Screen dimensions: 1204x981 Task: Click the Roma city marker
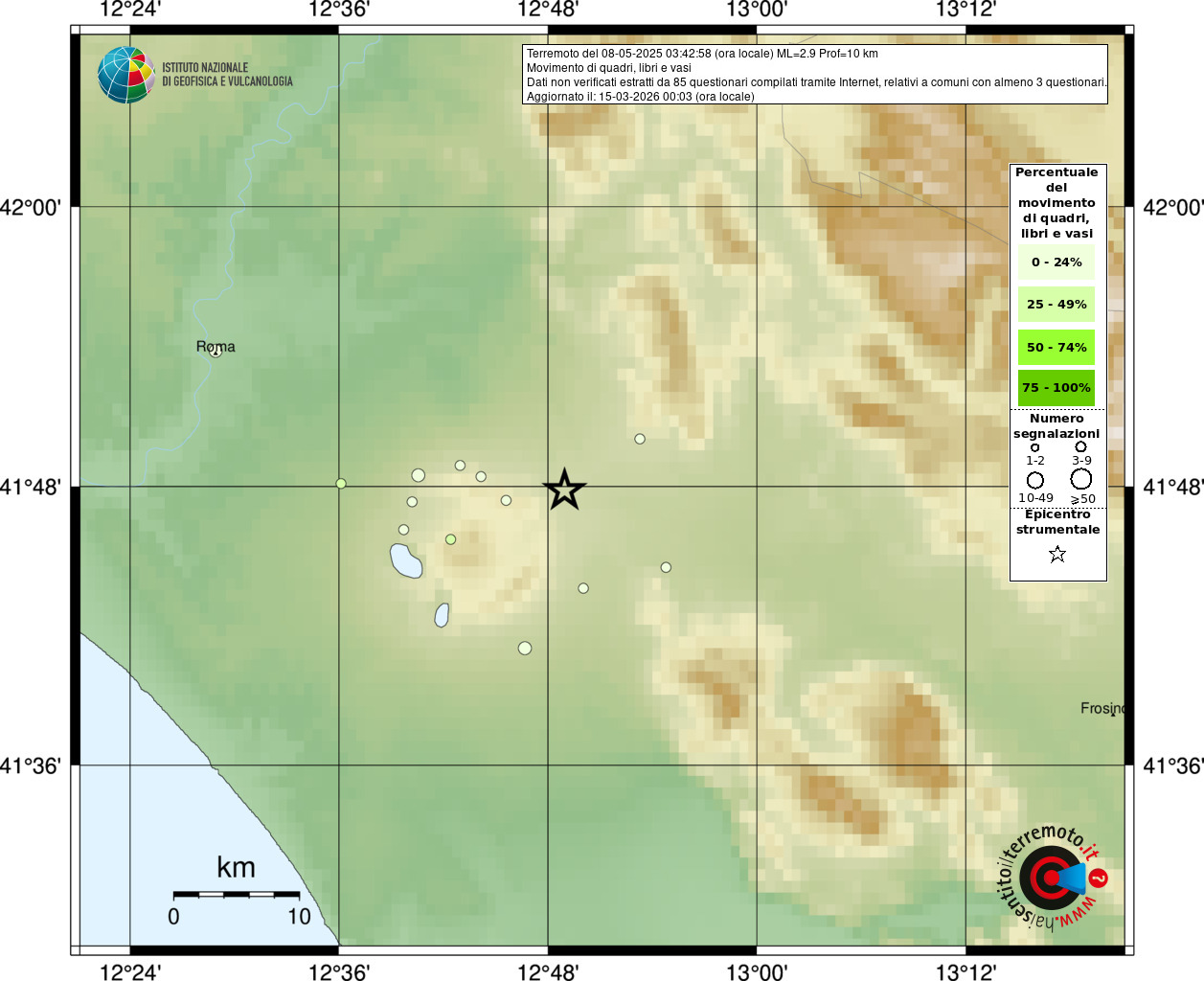click(x=216, y=352)
